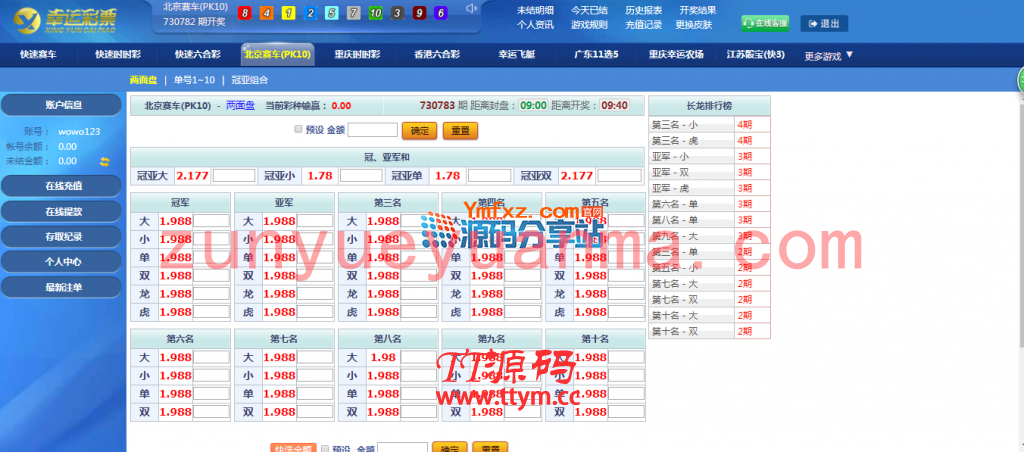
Task: Click the 在线充值 sidebar button
Action: (x=63, y=186)
